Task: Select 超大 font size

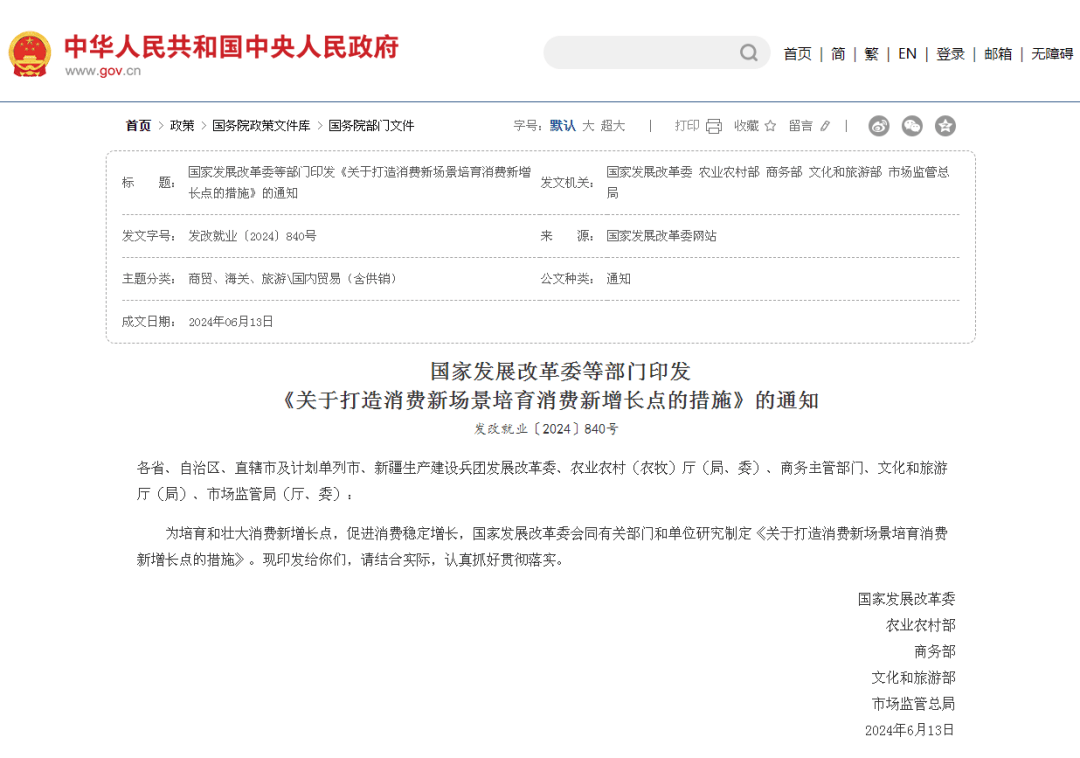Action: 612,125
